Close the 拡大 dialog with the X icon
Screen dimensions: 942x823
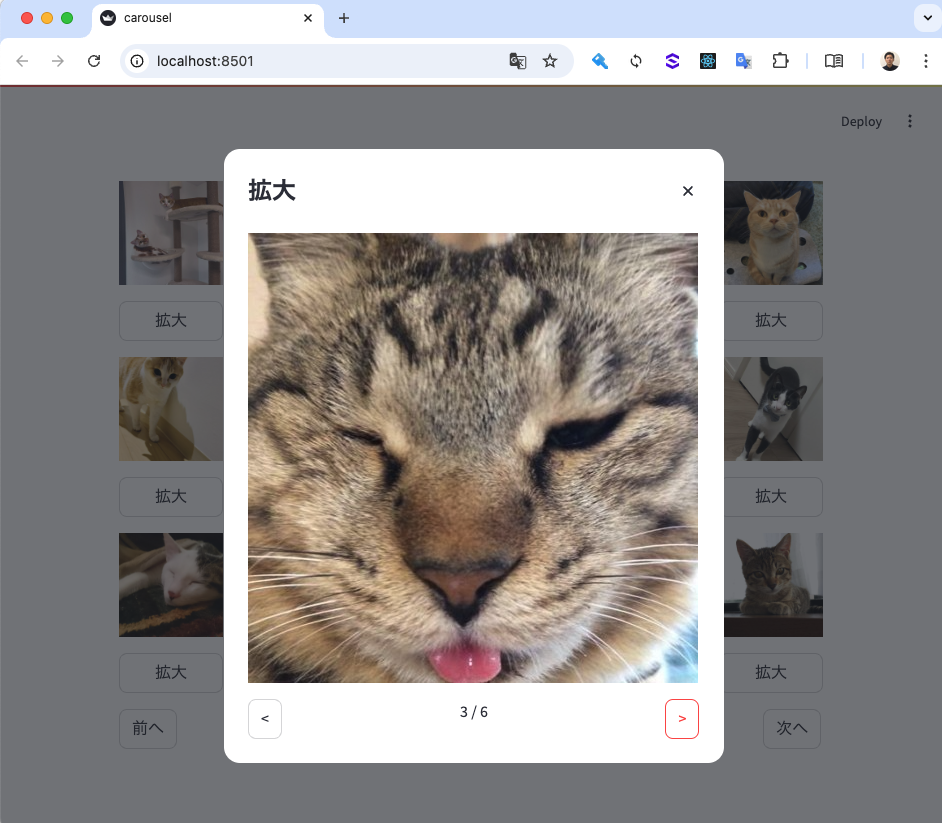click(x=688, y=191)
